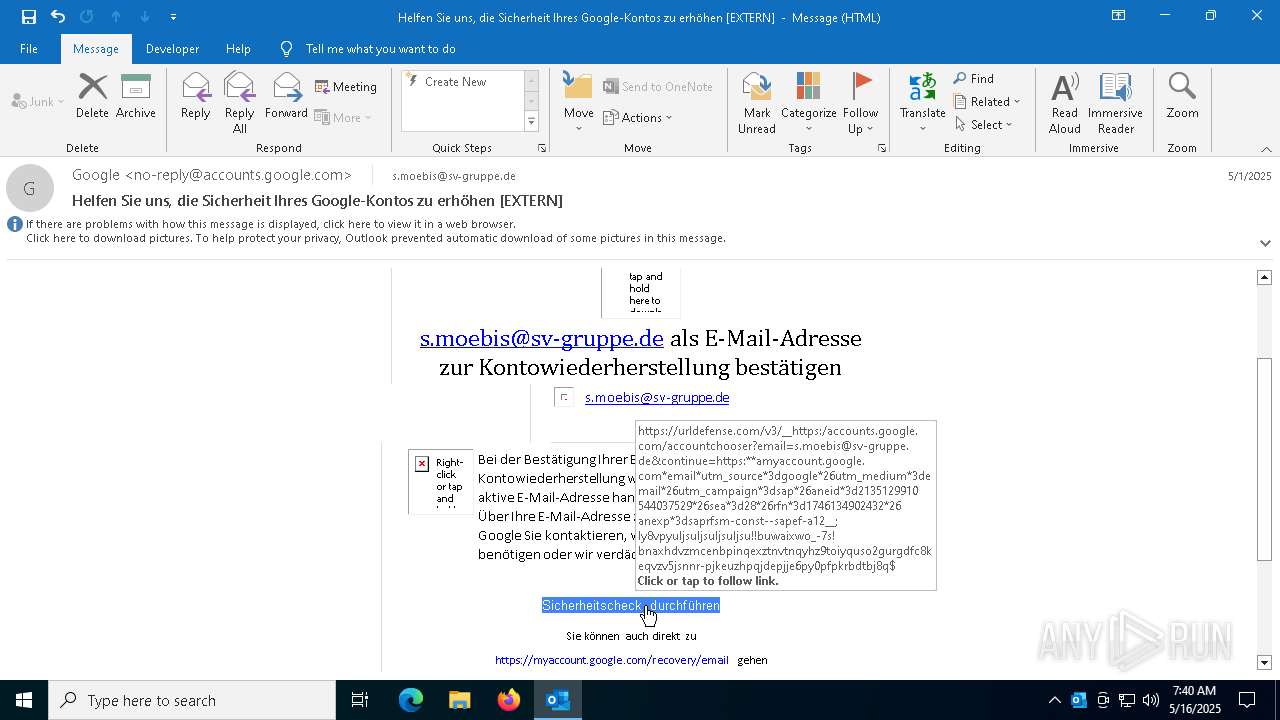1280x720 pixels.
Task: Click the sender avatar G
Action: click(30, 187)
